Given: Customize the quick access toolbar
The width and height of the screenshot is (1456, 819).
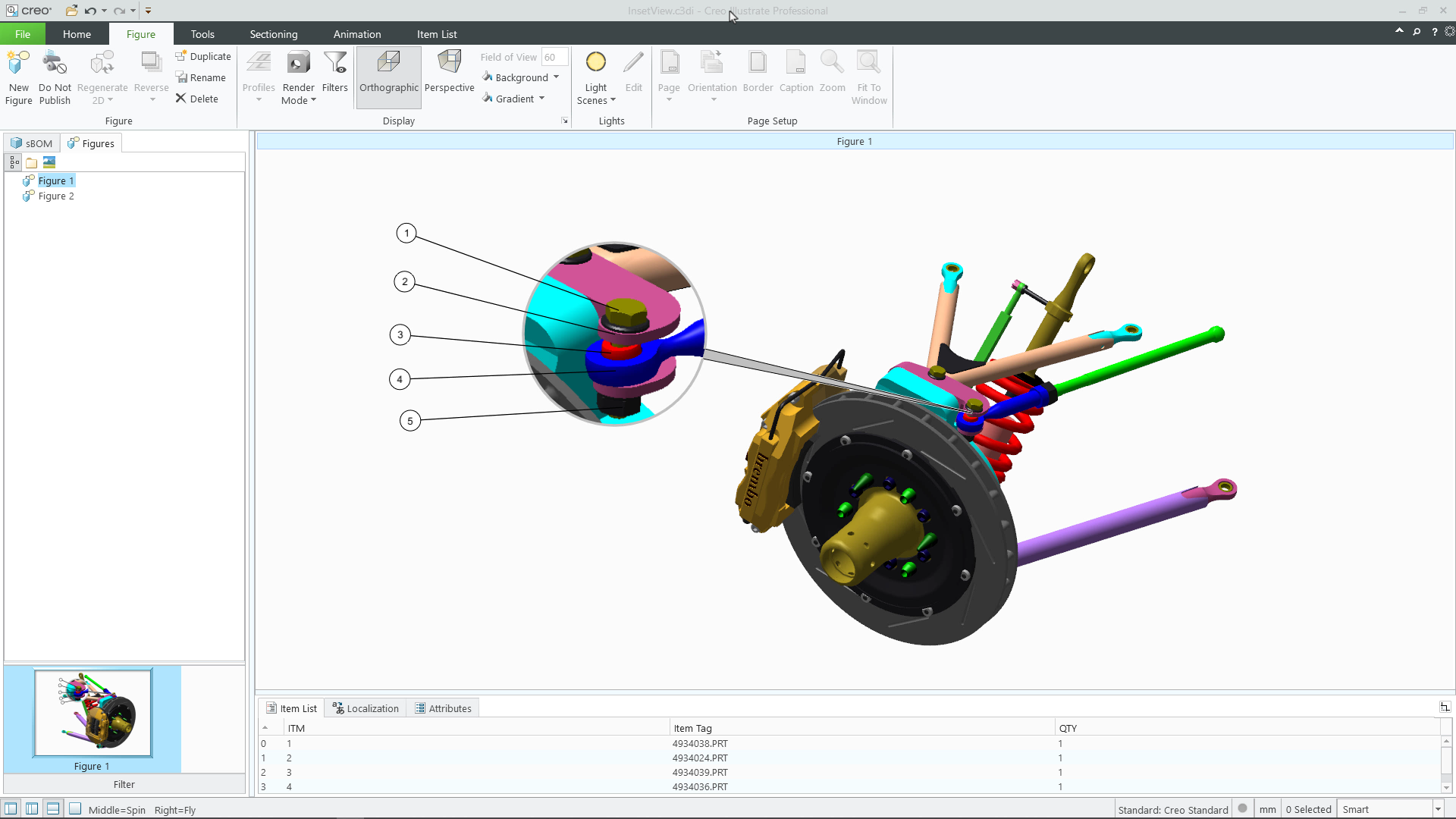Looking at the screenshot, I should 149,11.
